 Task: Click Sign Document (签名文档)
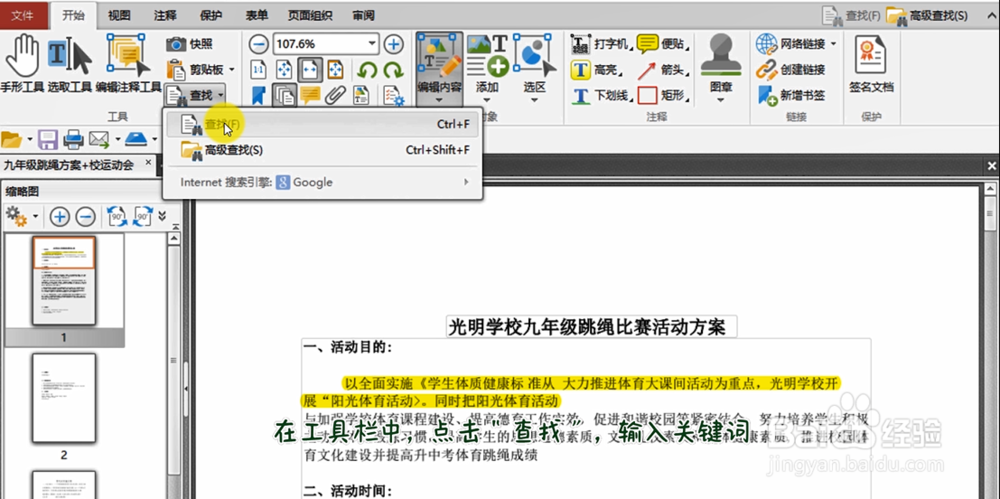click(x=871, y=64)
